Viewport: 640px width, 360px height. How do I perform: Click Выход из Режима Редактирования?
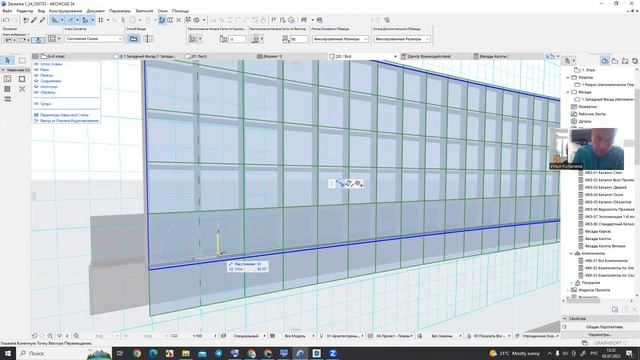coord(69,121)
